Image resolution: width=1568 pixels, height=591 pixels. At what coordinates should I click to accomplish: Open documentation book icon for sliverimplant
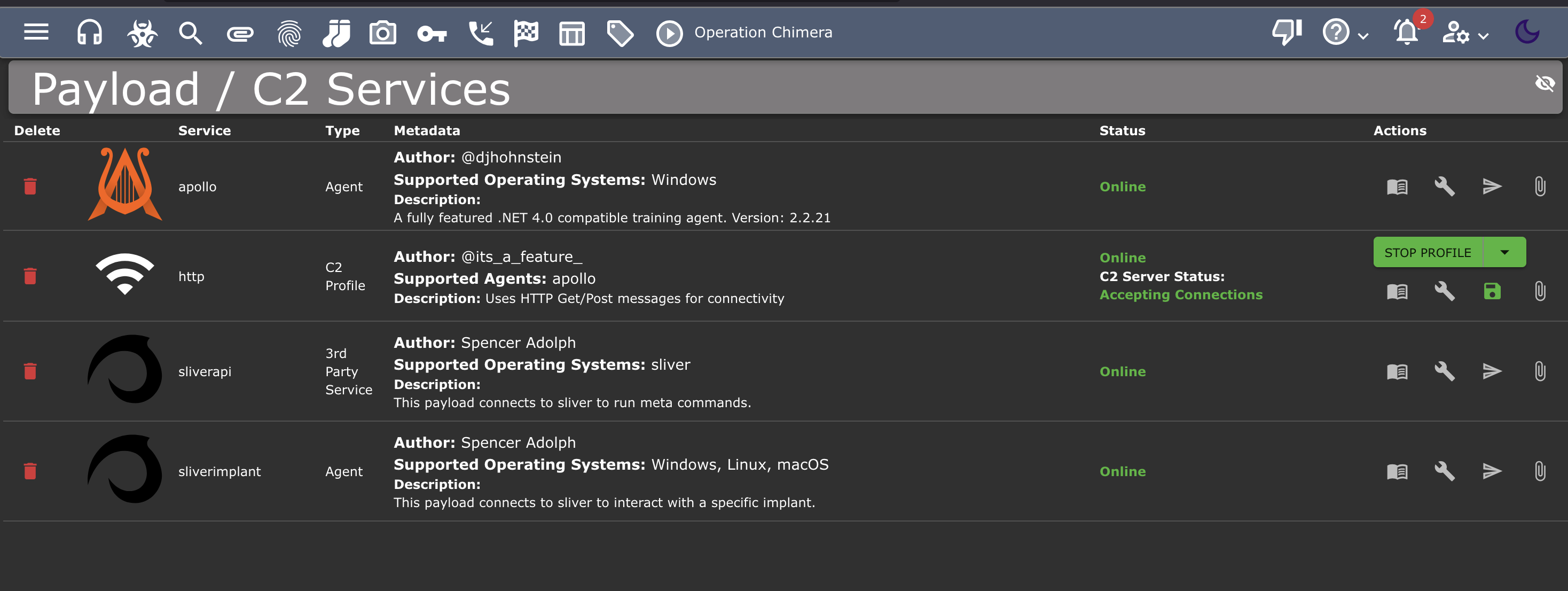(1397, 471)
